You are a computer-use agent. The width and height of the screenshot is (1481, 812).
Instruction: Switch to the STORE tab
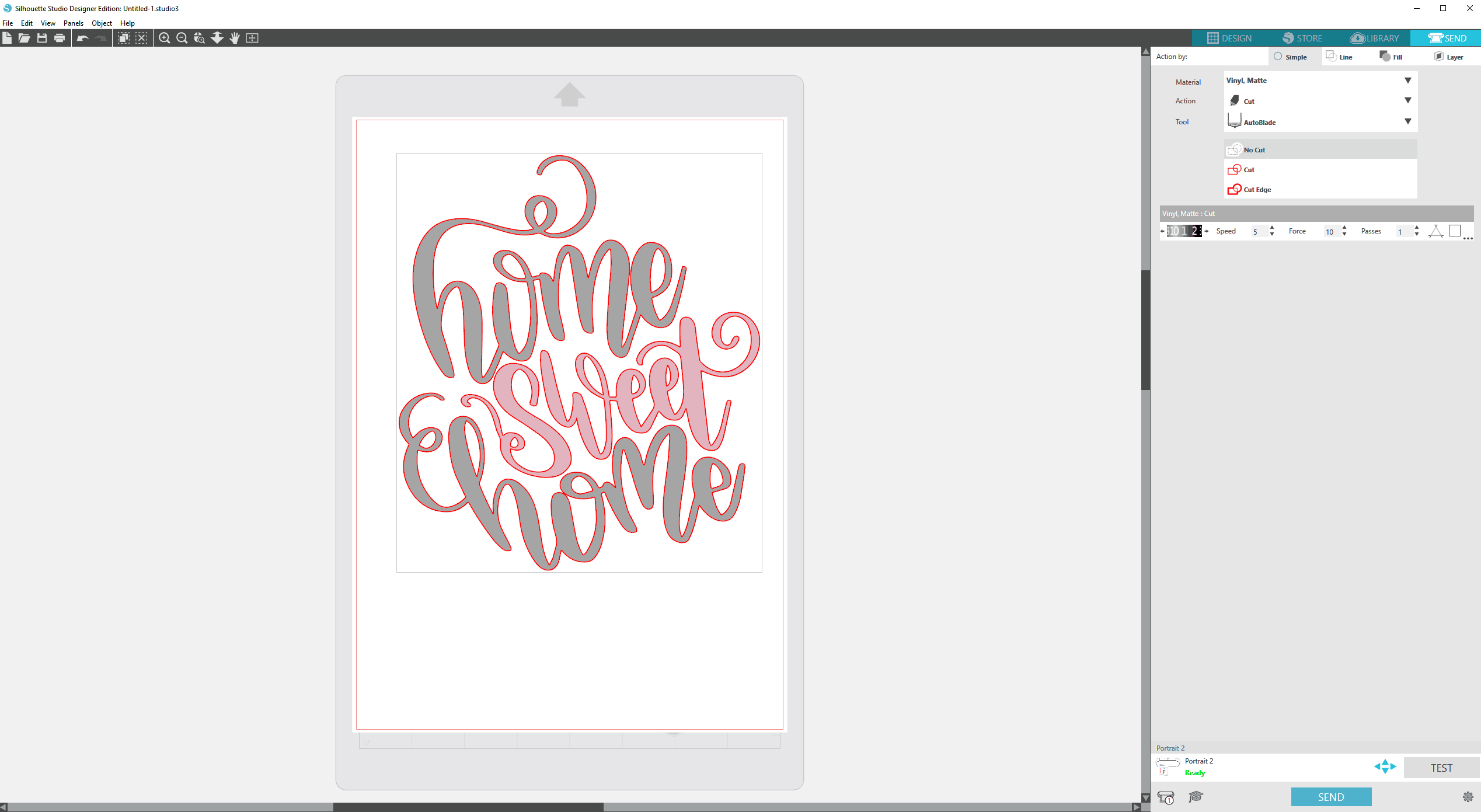1301,38
